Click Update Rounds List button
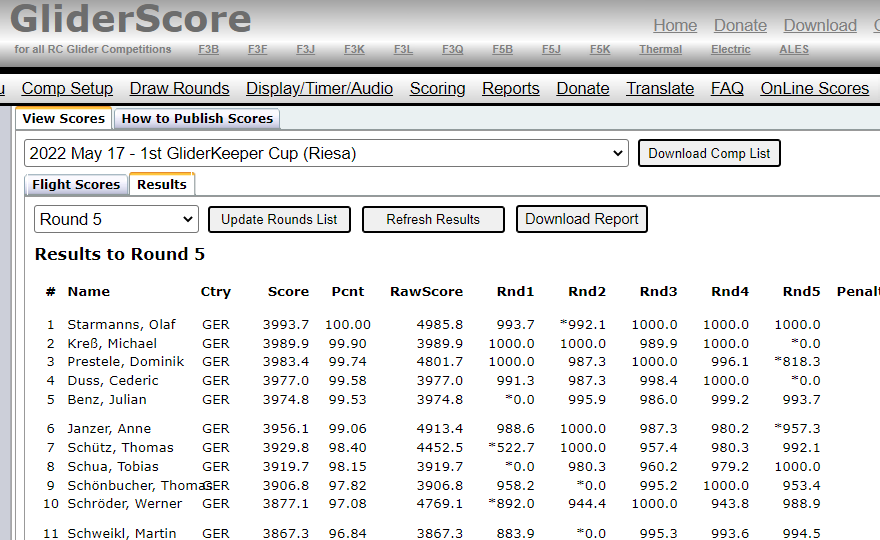 (279, 219)
